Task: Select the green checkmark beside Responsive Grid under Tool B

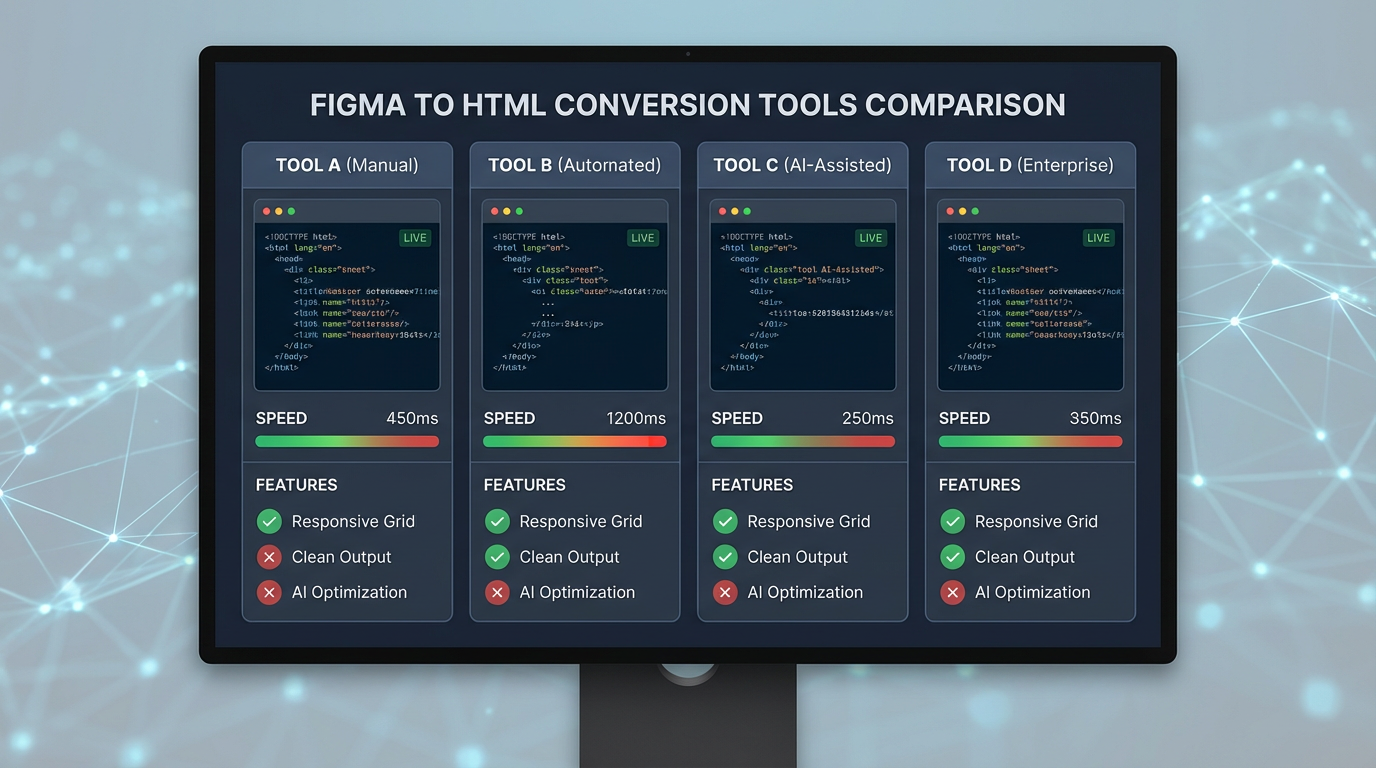Action: pos(497,521)
